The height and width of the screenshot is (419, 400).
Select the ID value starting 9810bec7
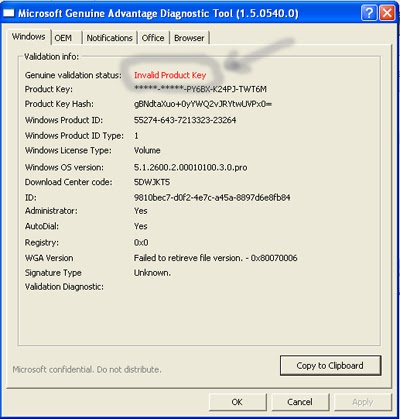[212, 198]
